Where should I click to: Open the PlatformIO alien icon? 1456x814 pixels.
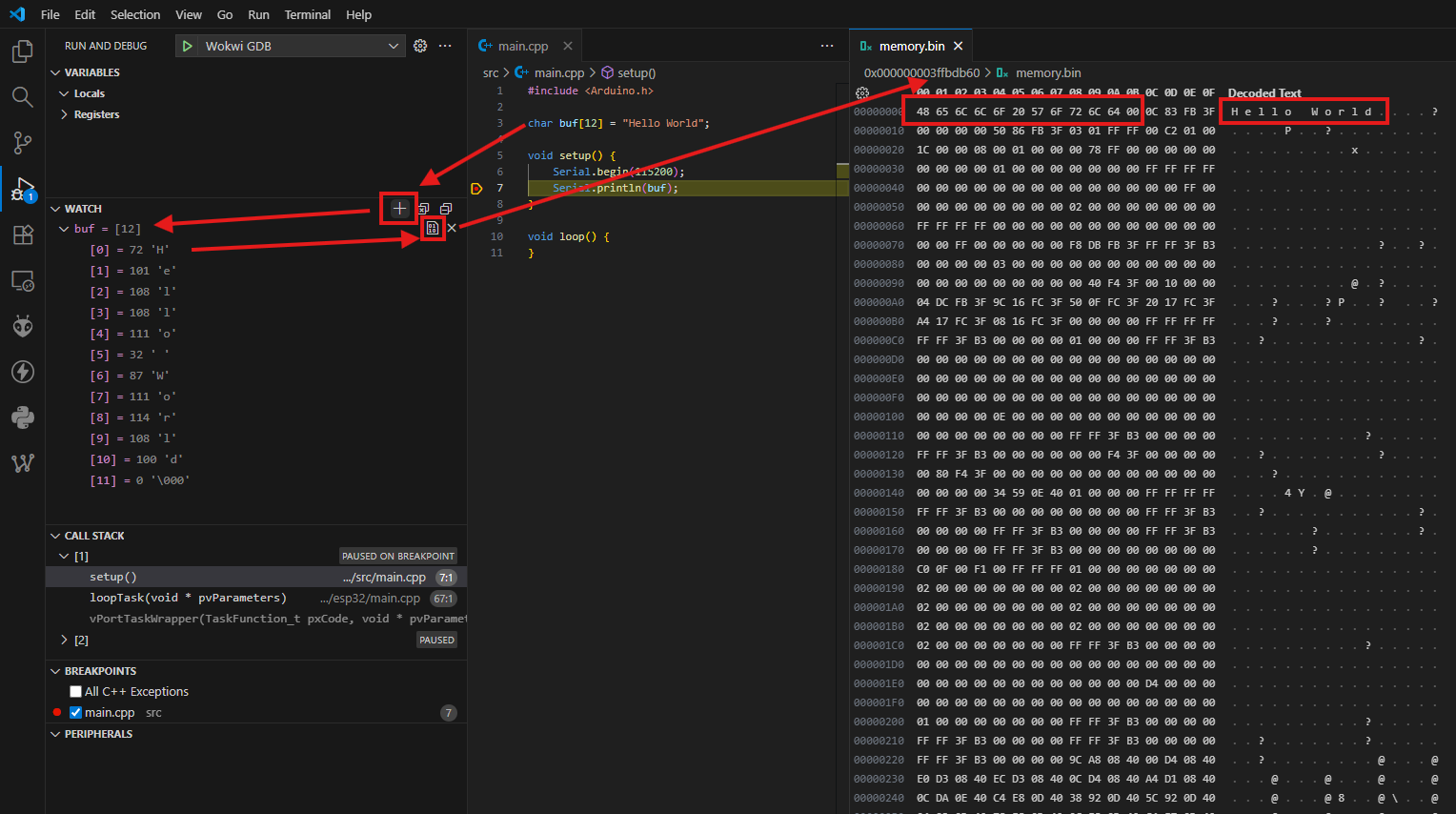coord(22,327)
